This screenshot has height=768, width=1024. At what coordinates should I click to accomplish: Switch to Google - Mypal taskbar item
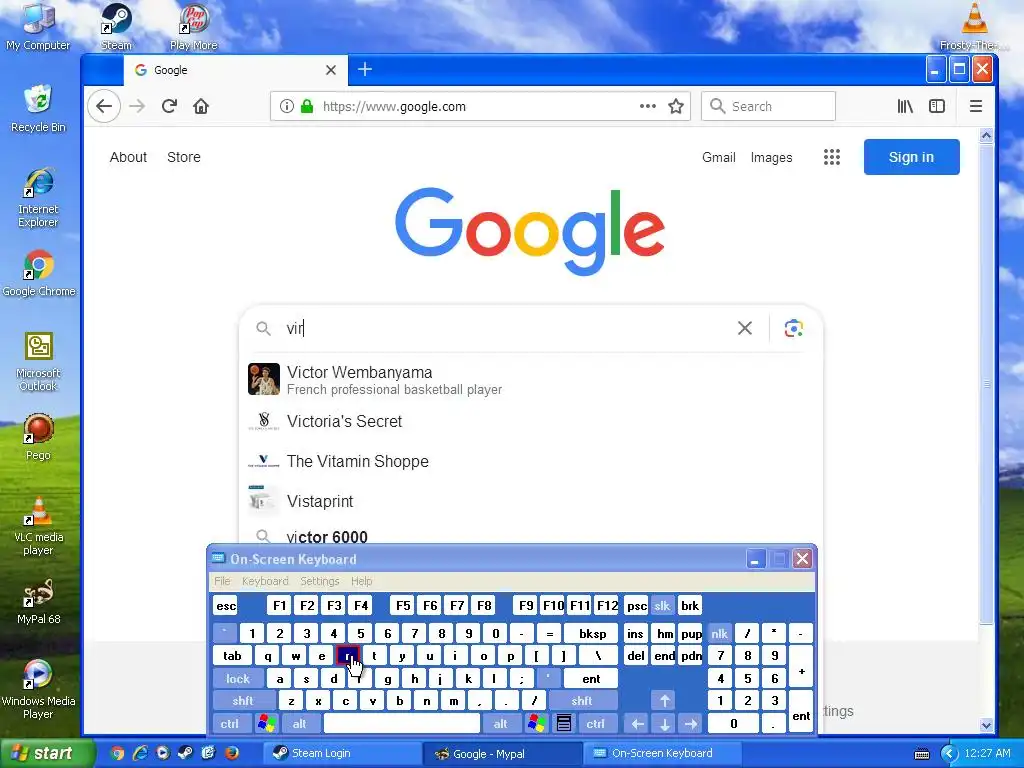pyautogui.click(x=502, y=753)
